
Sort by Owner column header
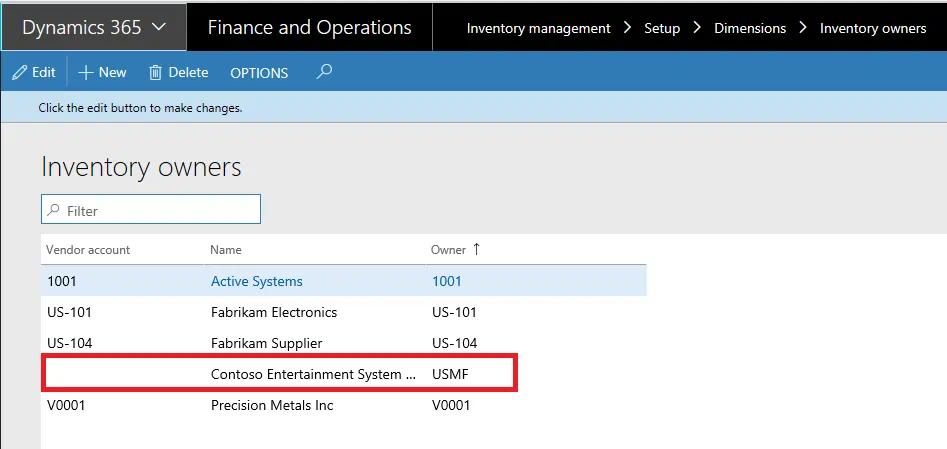click(x=448, y=250)
